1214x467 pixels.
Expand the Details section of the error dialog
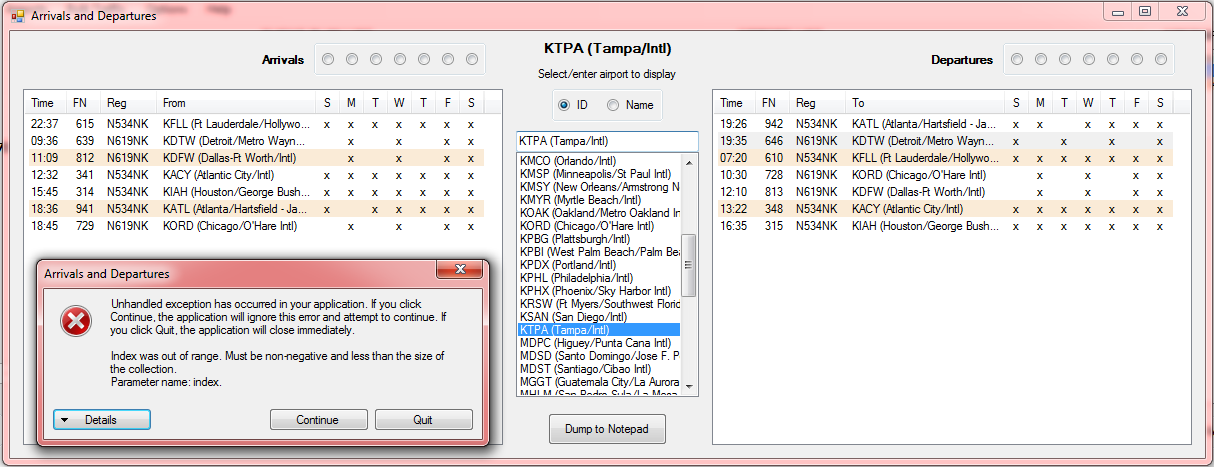coord(101,420)
